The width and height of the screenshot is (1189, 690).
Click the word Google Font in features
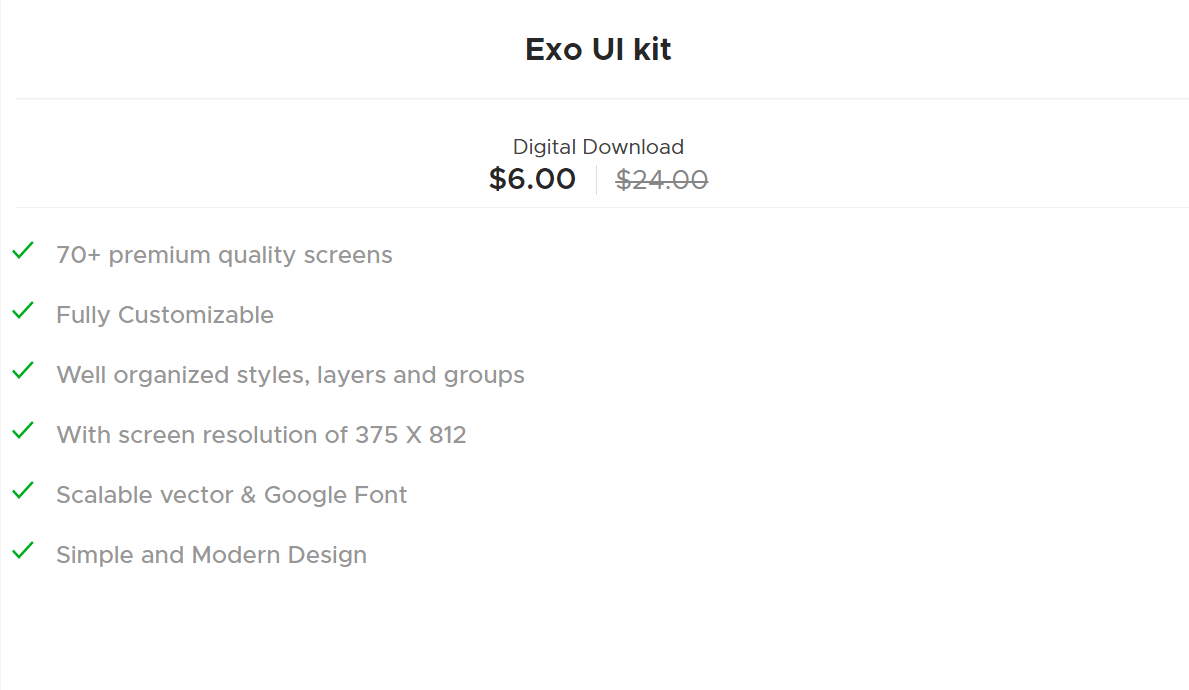pos(335,495)
